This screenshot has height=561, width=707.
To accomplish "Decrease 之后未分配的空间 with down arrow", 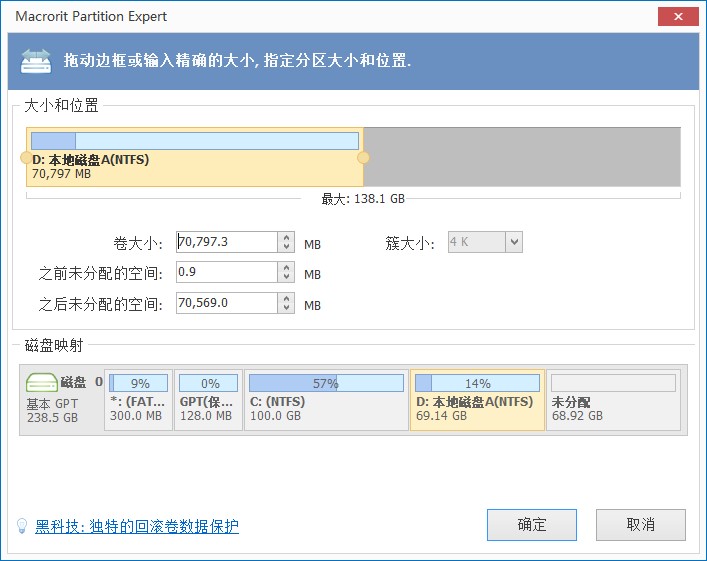I will pos(287,309).
